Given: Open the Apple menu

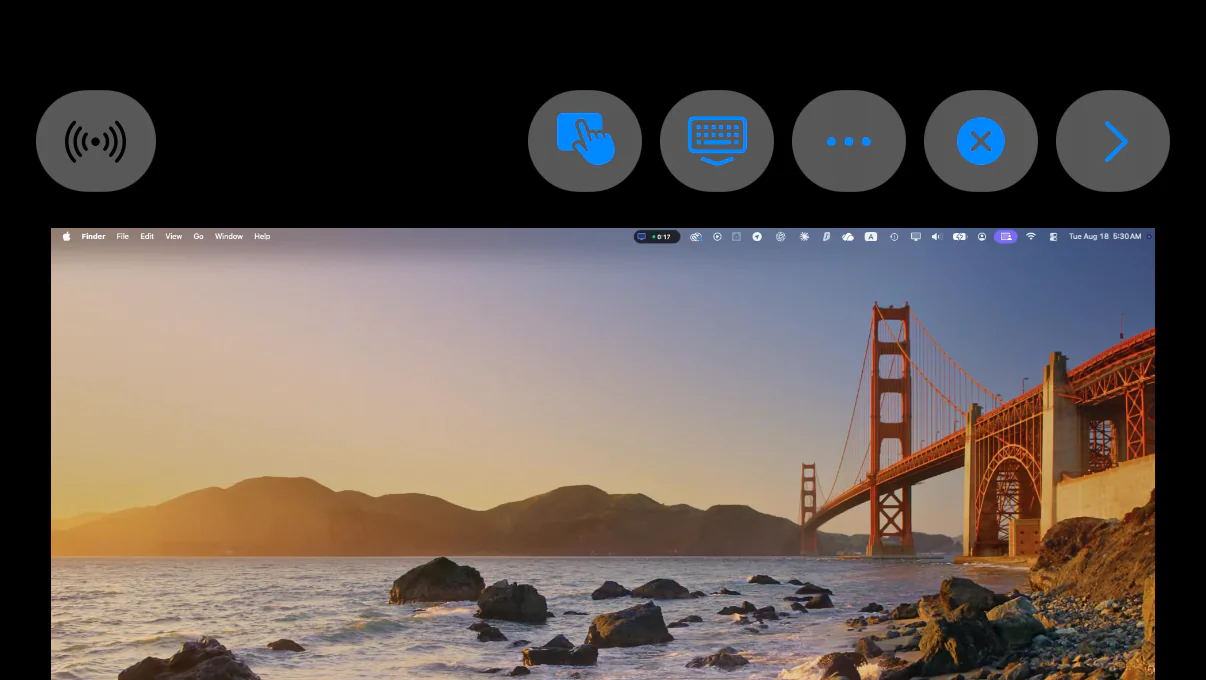Looking at the screenshot, I should 67,237.
